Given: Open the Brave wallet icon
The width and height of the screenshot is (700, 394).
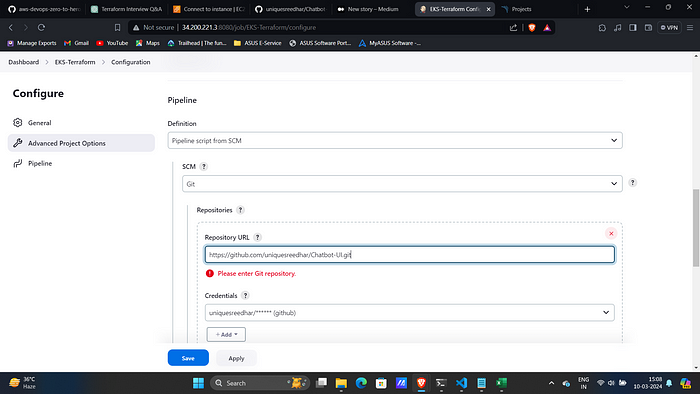Looking at the screenshot, I should [648, 28].
